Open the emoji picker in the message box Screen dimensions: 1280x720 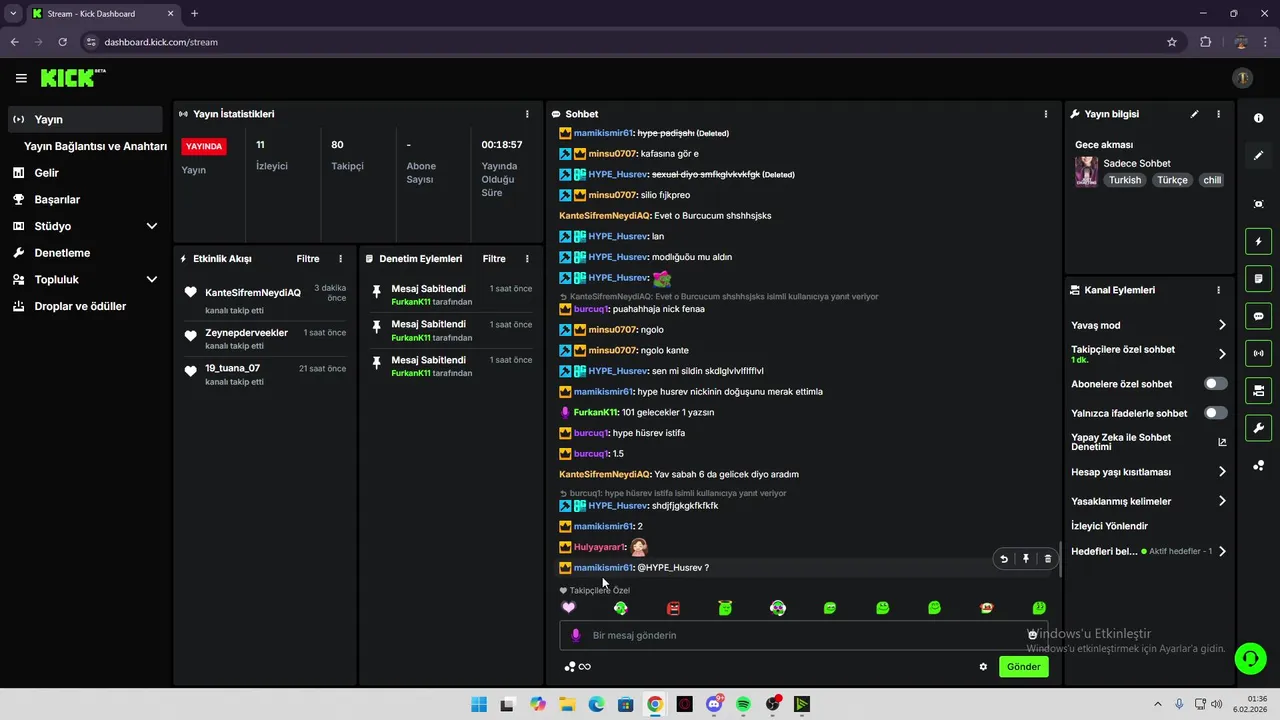(x=1033, y=635)
